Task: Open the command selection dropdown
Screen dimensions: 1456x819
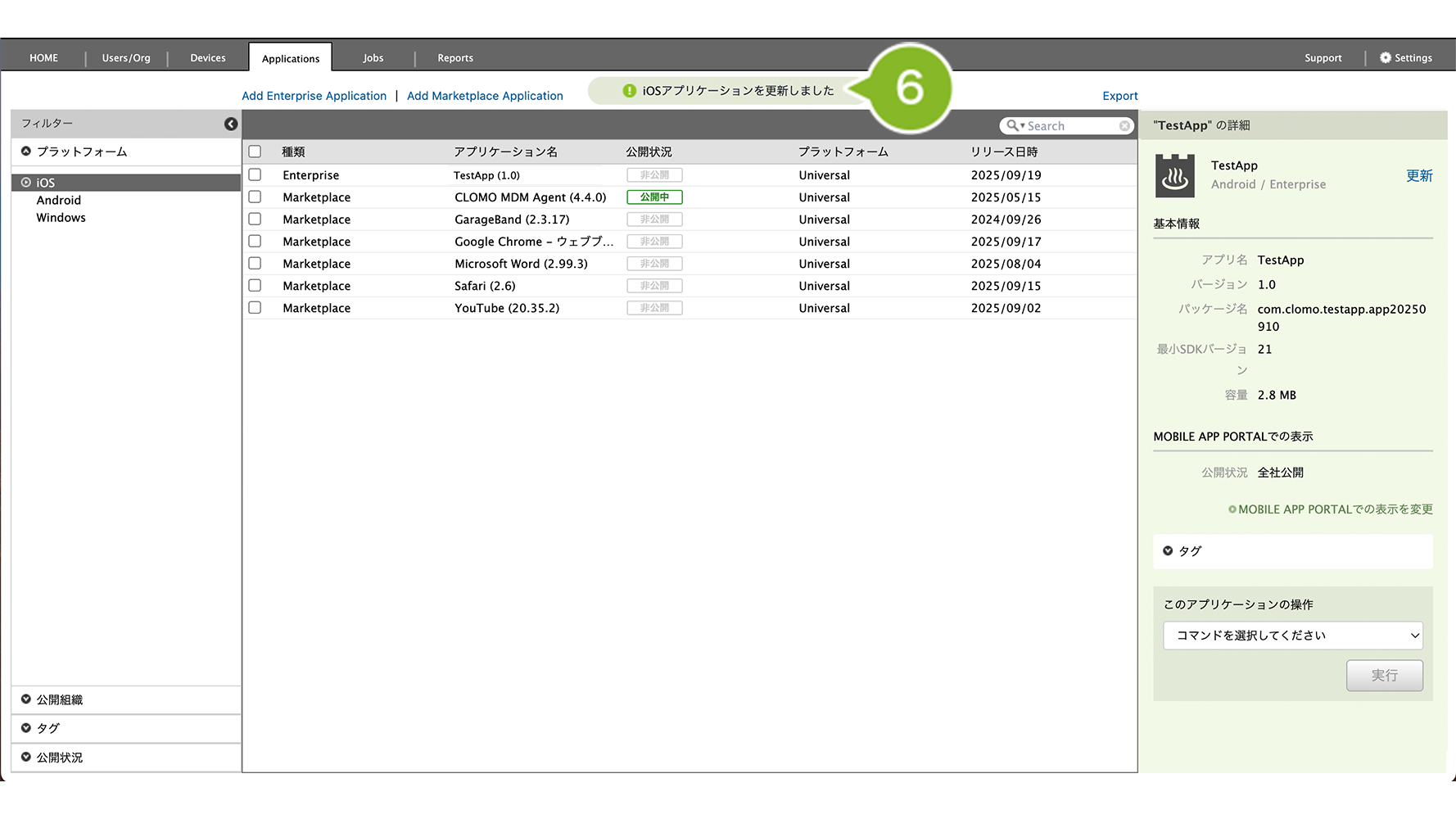Action: pyautogui.click(x=1292, y=636)
